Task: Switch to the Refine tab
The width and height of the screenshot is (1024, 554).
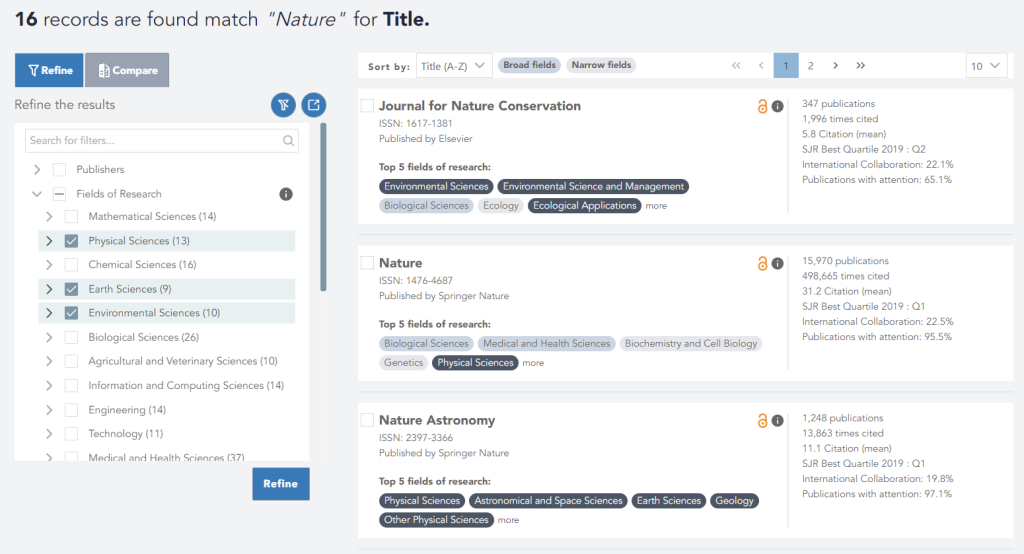Action: [x=49, y=70]
